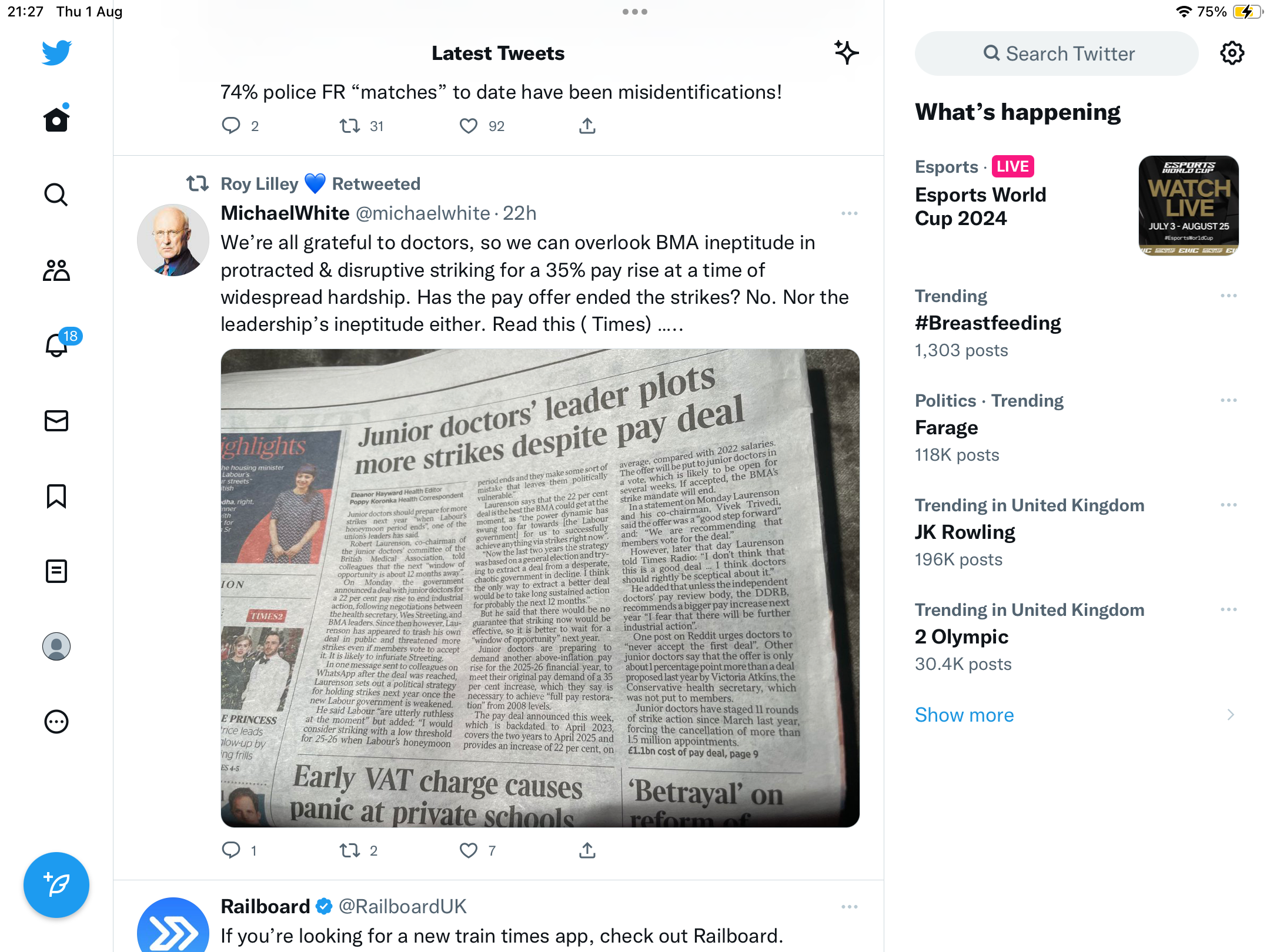The height and width of the screenshot is (952, 1270).
Task: Open the Messages envelope icon
Action: [56, 421]
